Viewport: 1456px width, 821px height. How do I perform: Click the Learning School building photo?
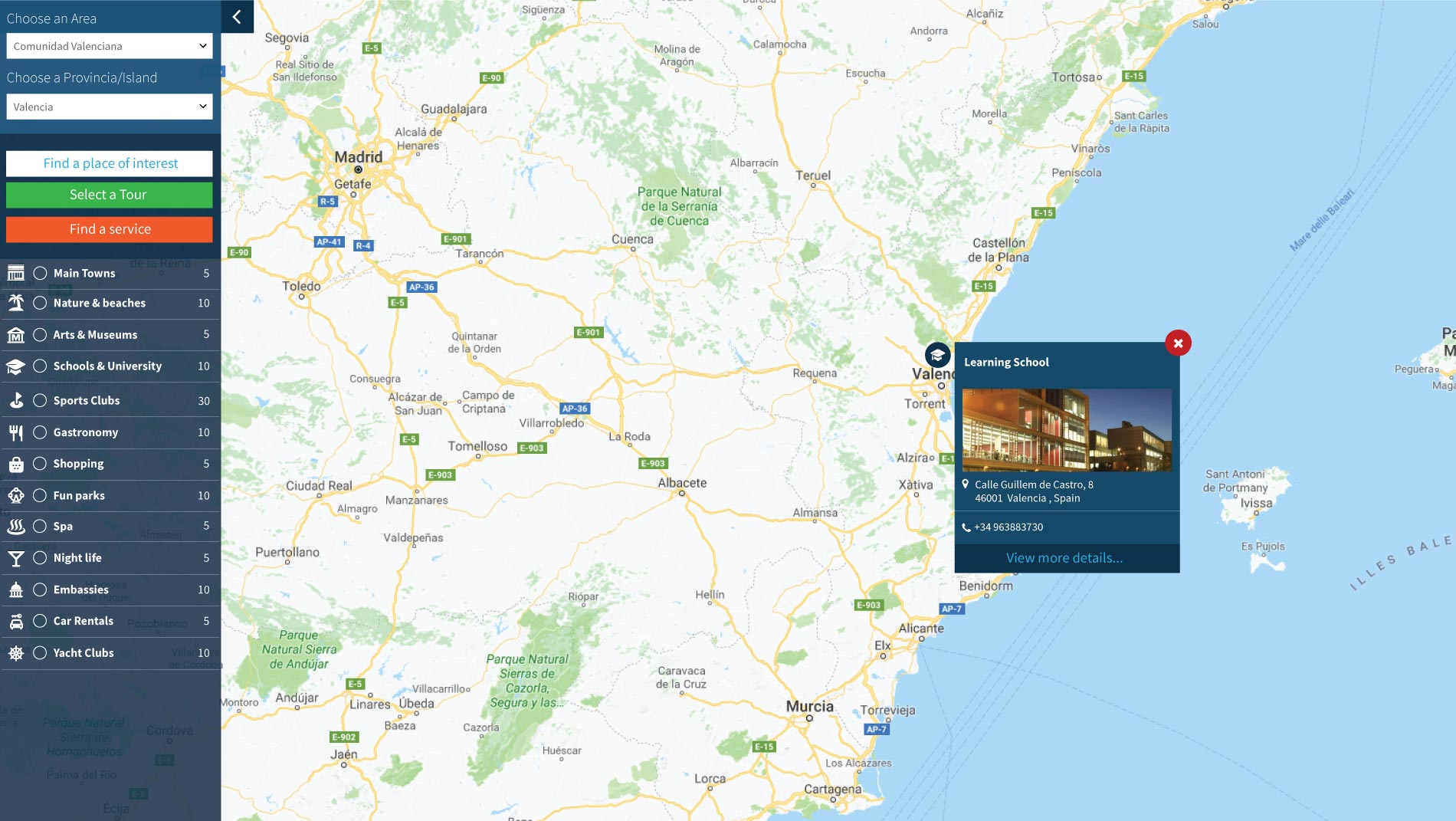(x=1067, y=430)
